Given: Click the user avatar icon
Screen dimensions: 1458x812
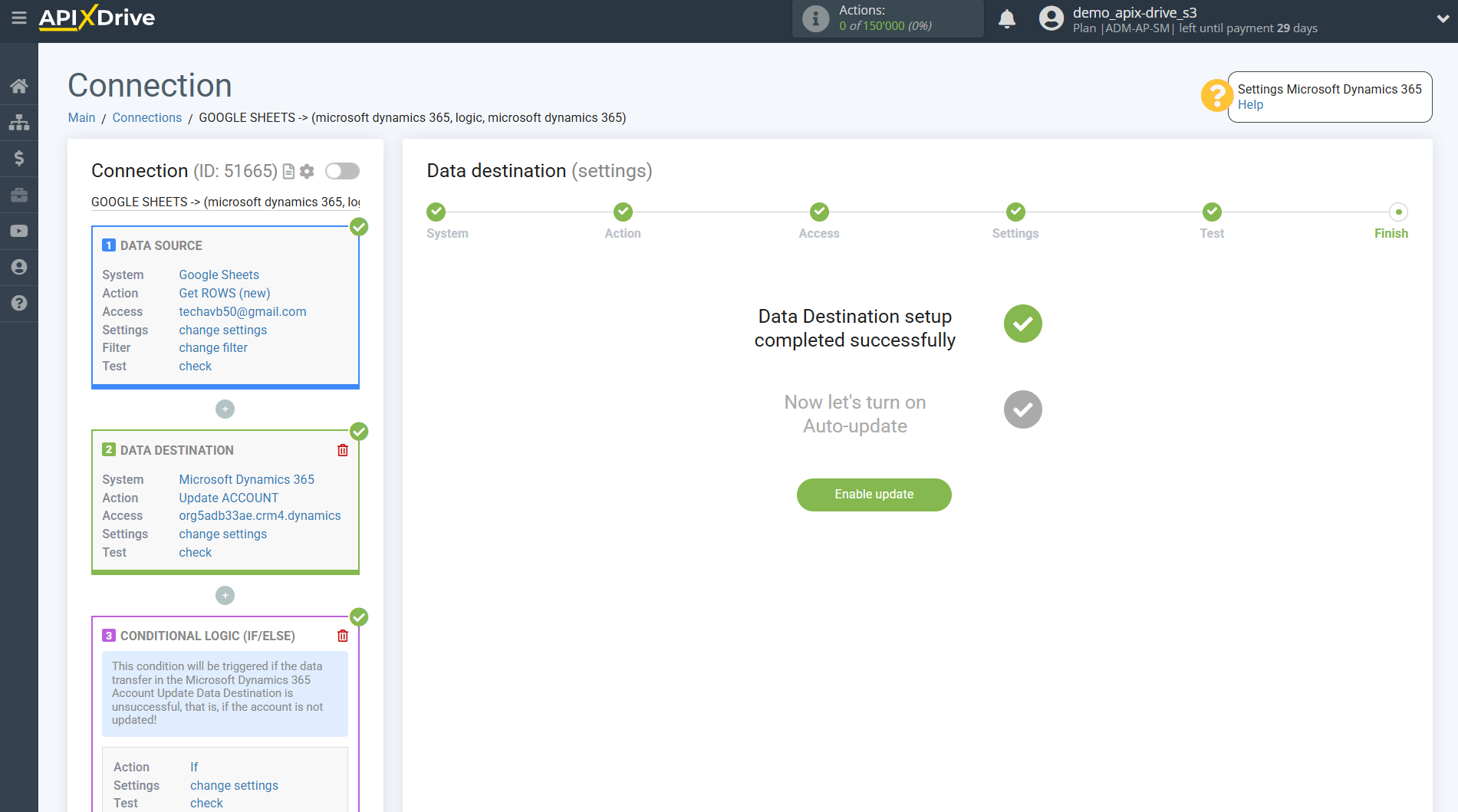Looking at the screenshot, I should [1051, 18].
